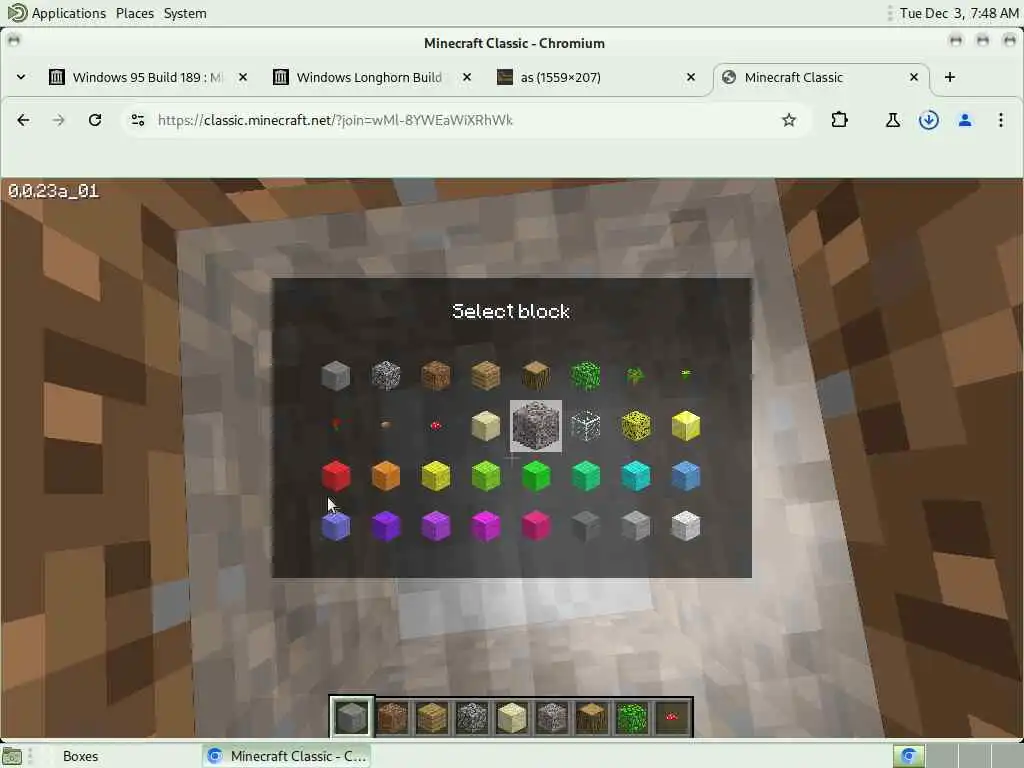Pick the magenta wool block
Screen dimensions: 1024x768
[x=486, y=526]
